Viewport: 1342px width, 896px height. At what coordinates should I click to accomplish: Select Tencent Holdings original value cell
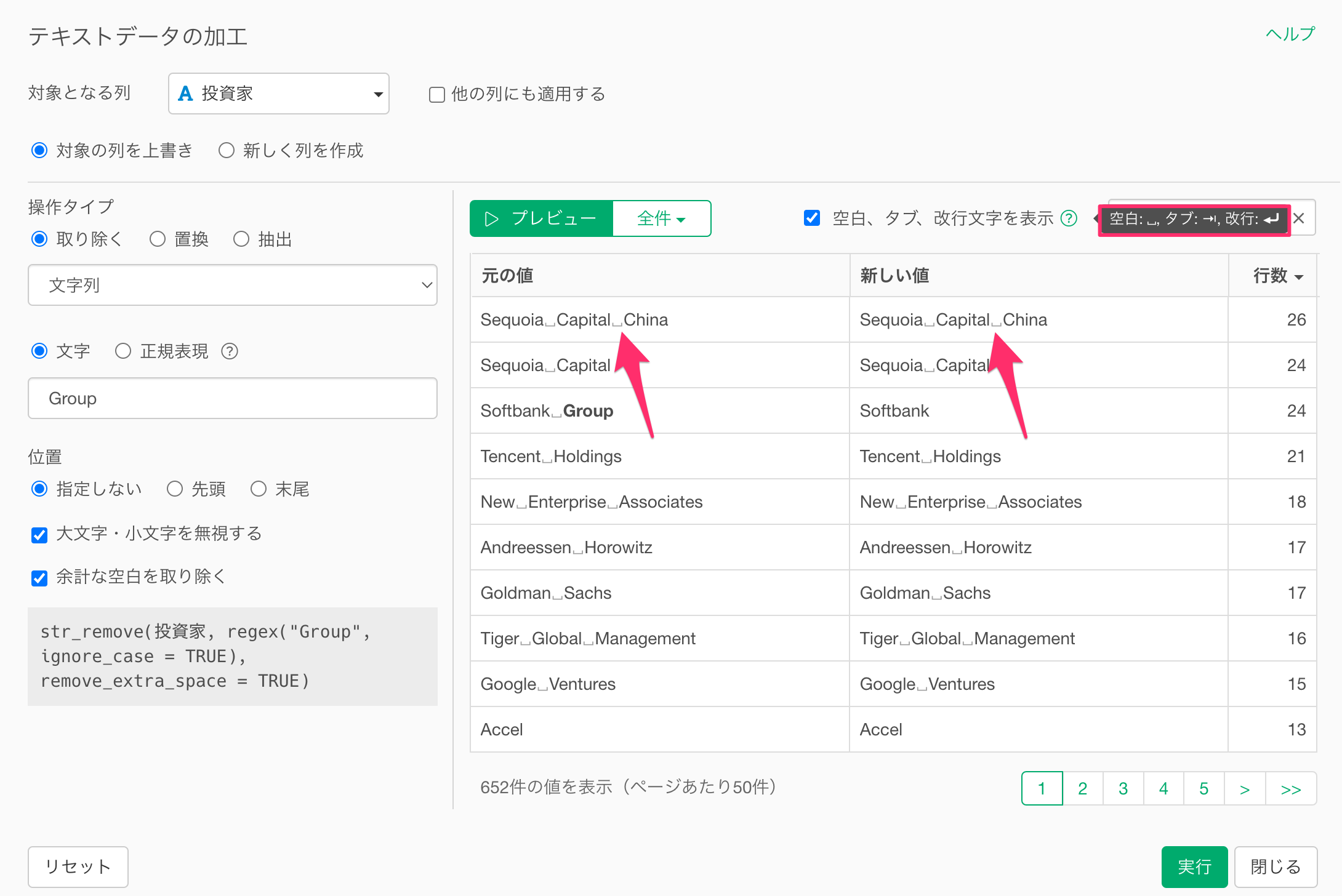point(660,456)
